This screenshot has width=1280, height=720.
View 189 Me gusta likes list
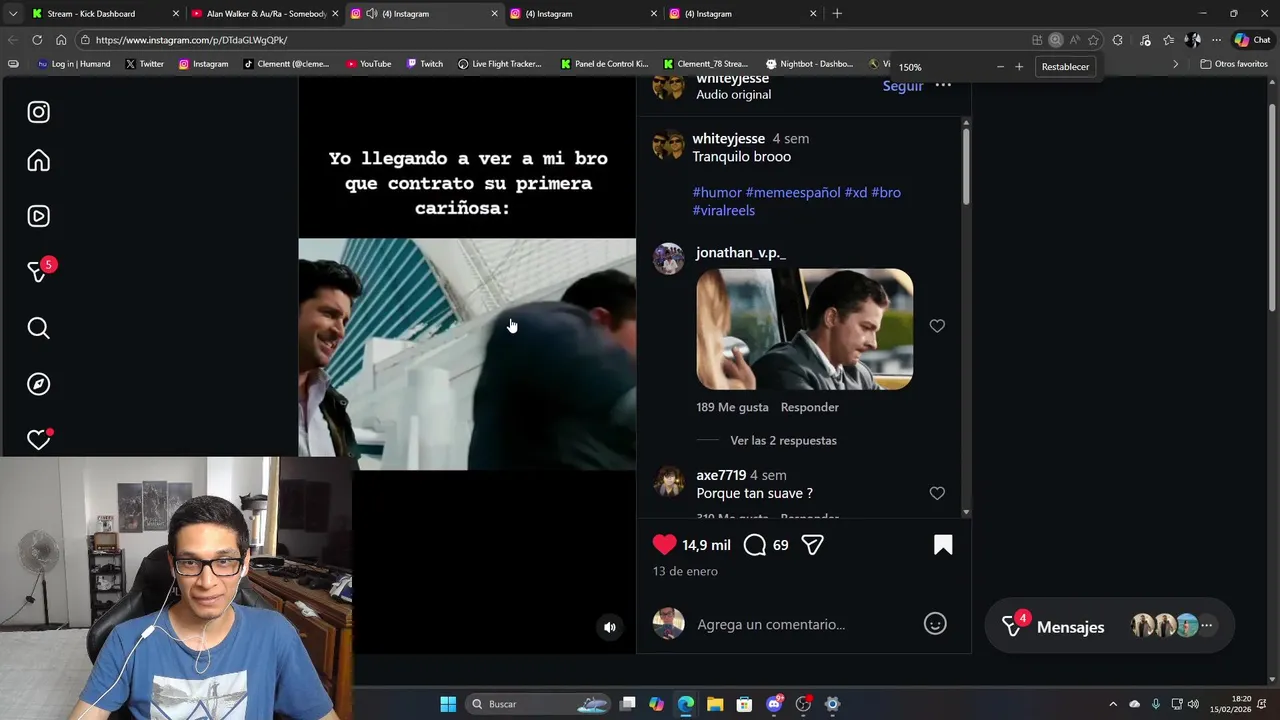point(732,407)
